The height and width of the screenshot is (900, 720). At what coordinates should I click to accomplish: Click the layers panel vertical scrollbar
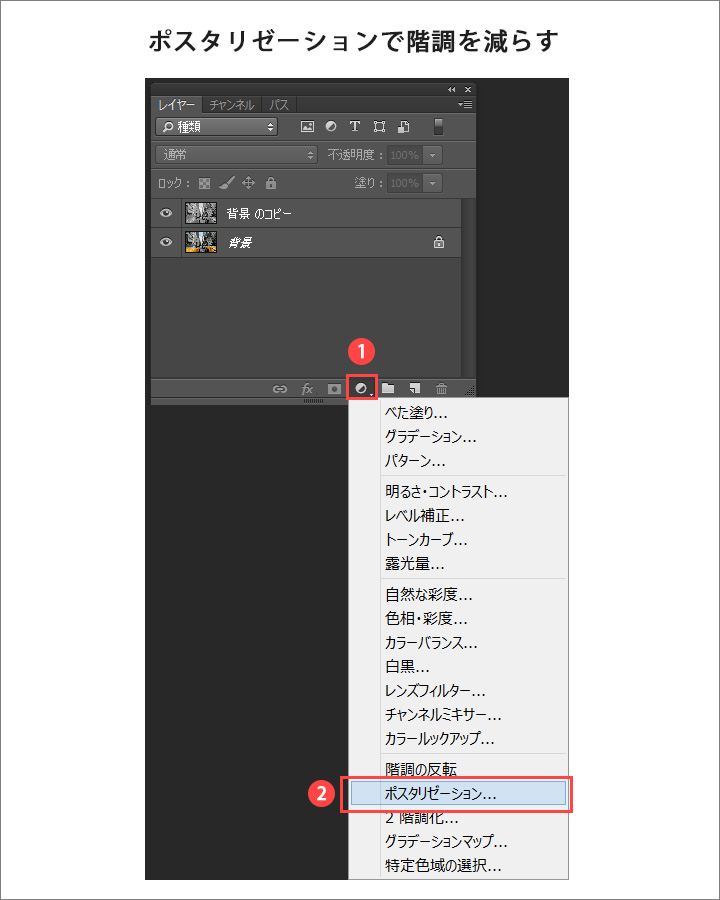(469, 288)
